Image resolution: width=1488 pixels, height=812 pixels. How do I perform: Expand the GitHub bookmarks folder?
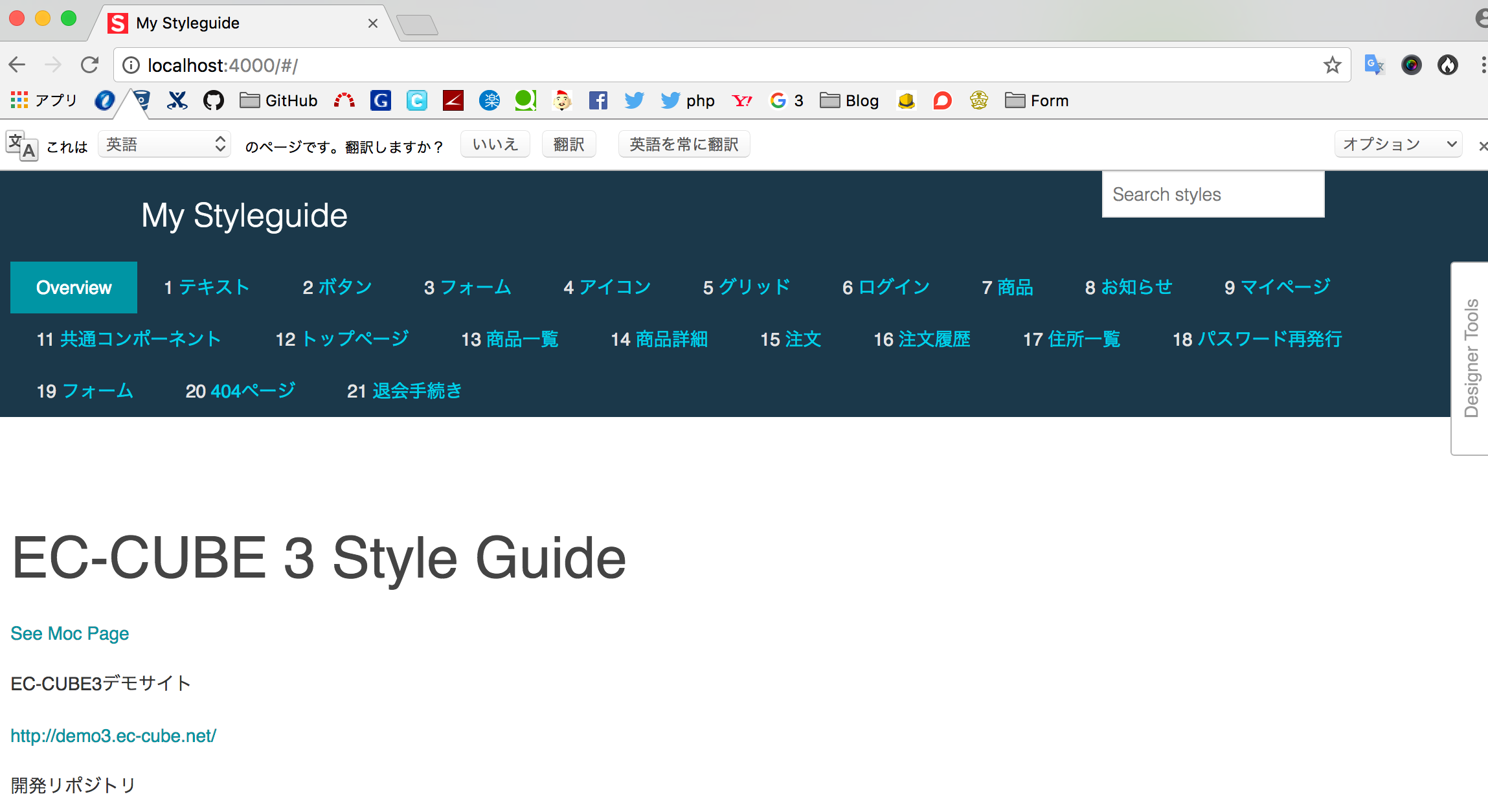278,100
